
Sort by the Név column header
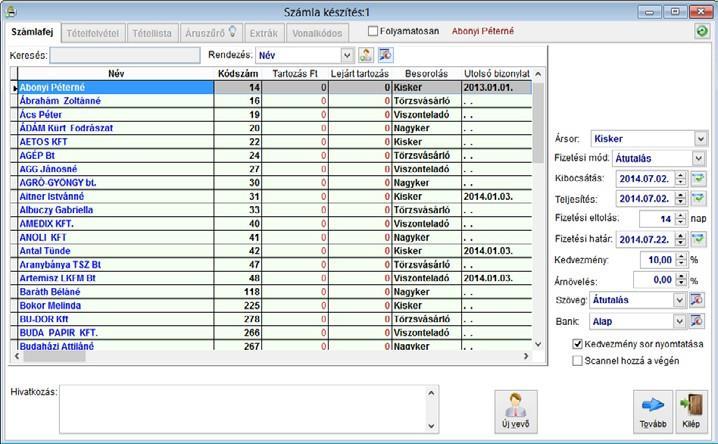[x=116, y=73]
